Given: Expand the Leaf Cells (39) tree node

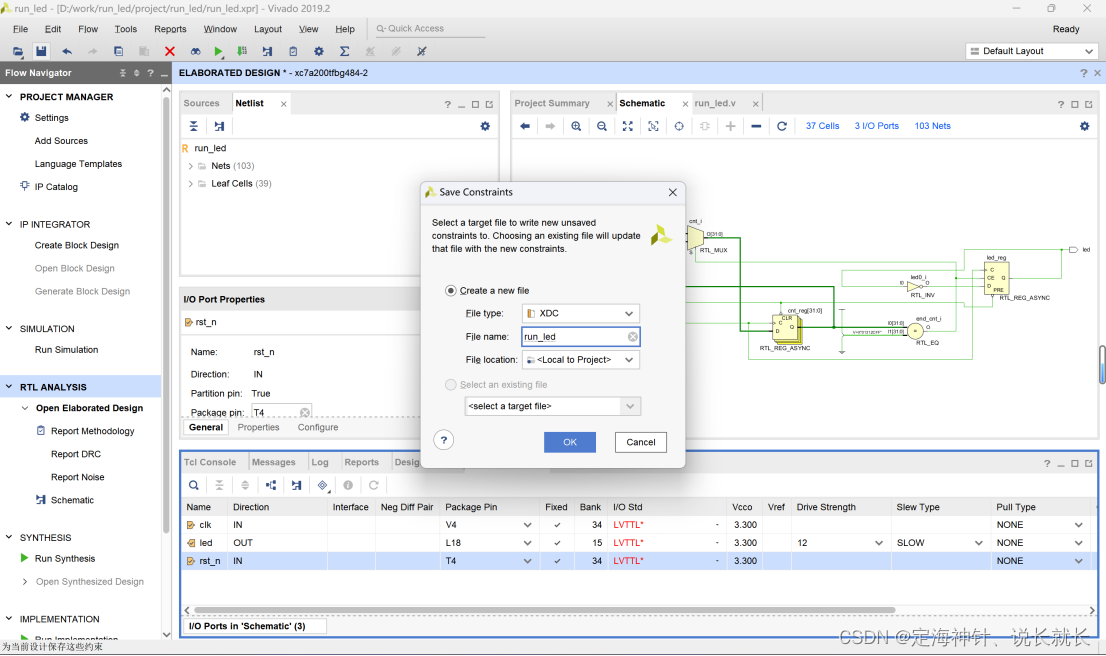Looking at the screenshot, I should click(190, 184).
